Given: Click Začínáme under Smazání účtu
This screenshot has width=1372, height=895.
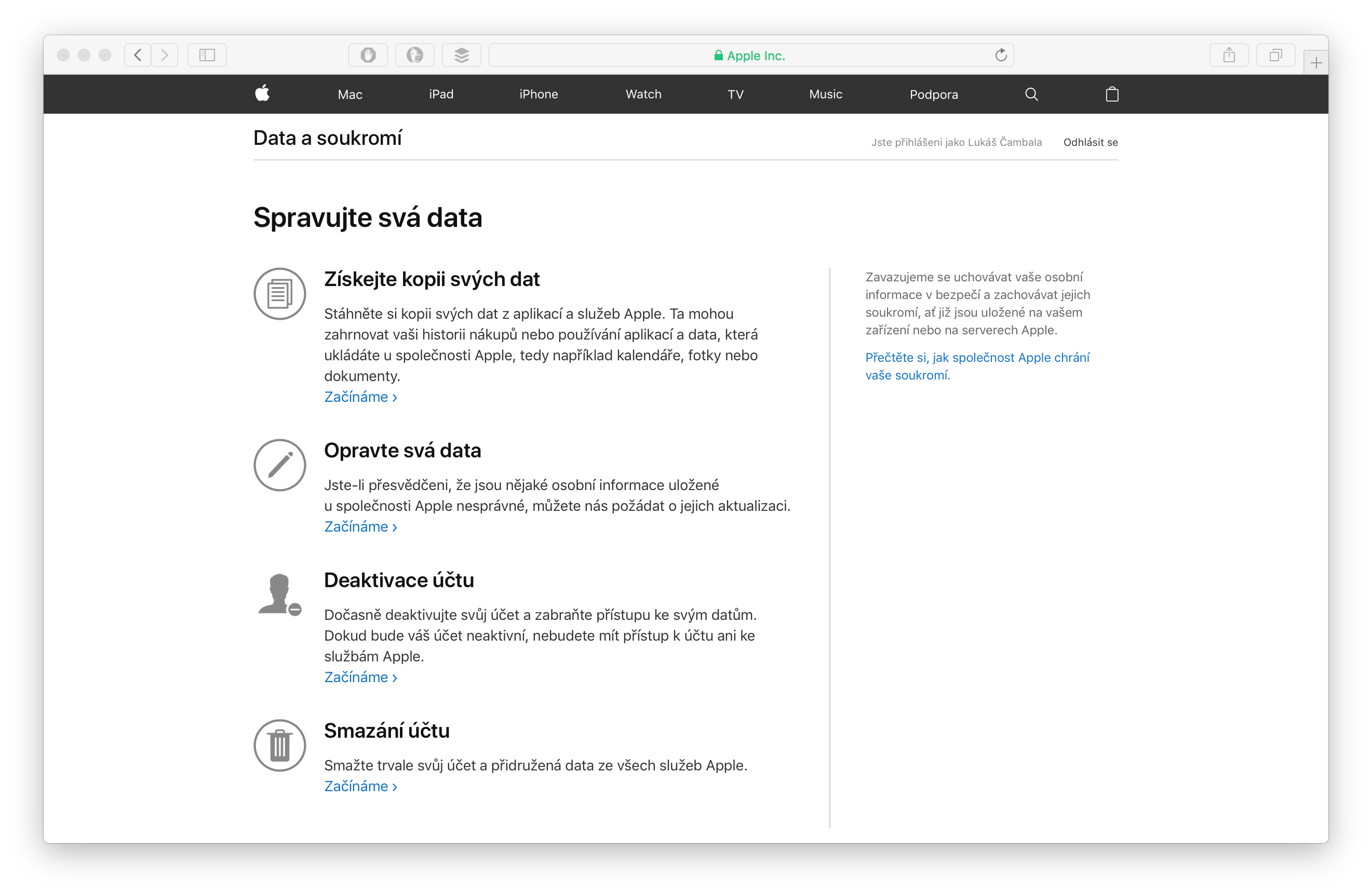Looking at the screenshot, I should (360, 786).
